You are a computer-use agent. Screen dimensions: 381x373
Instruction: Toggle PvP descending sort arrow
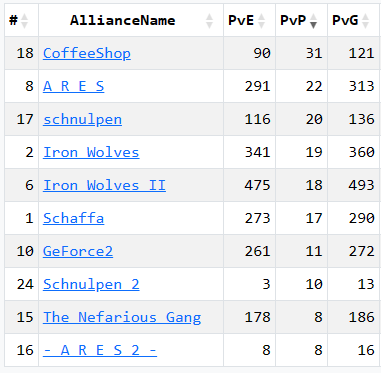313,21
